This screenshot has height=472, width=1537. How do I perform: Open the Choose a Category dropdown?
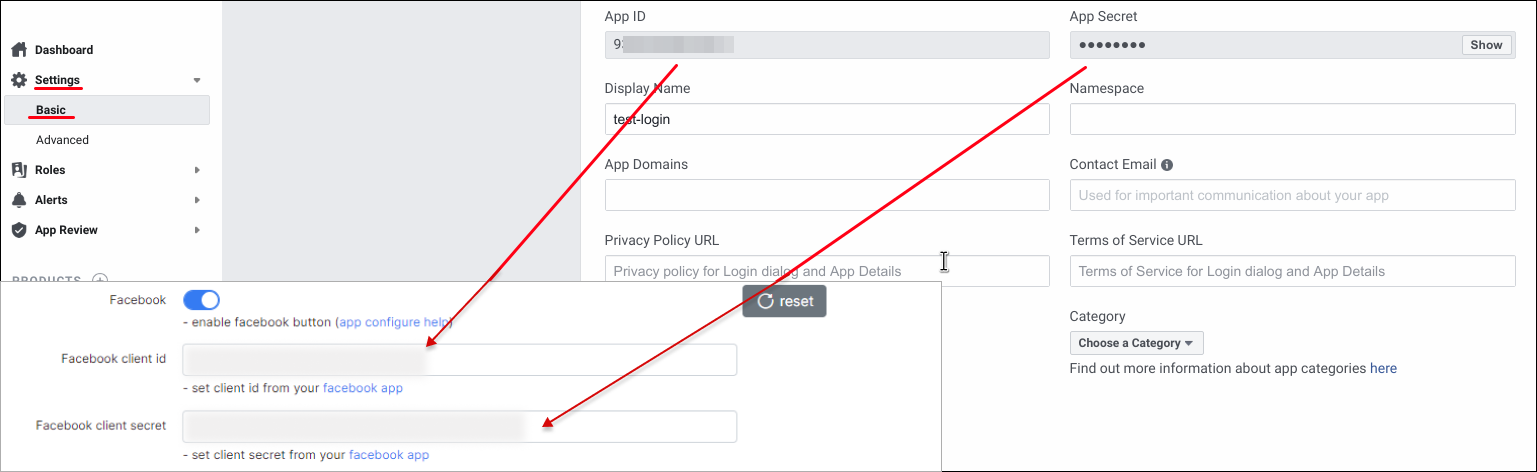(x=1136, y=343)
